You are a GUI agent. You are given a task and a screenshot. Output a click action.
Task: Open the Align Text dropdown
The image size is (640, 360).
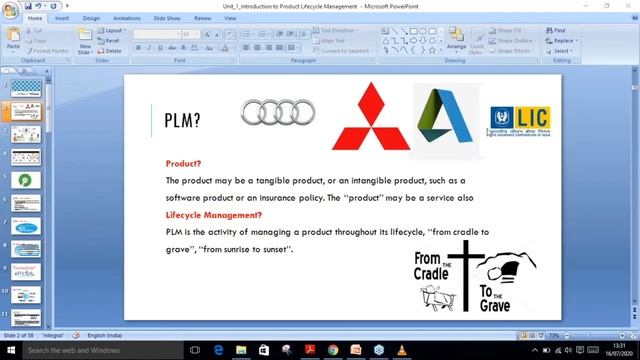(331, 41)
